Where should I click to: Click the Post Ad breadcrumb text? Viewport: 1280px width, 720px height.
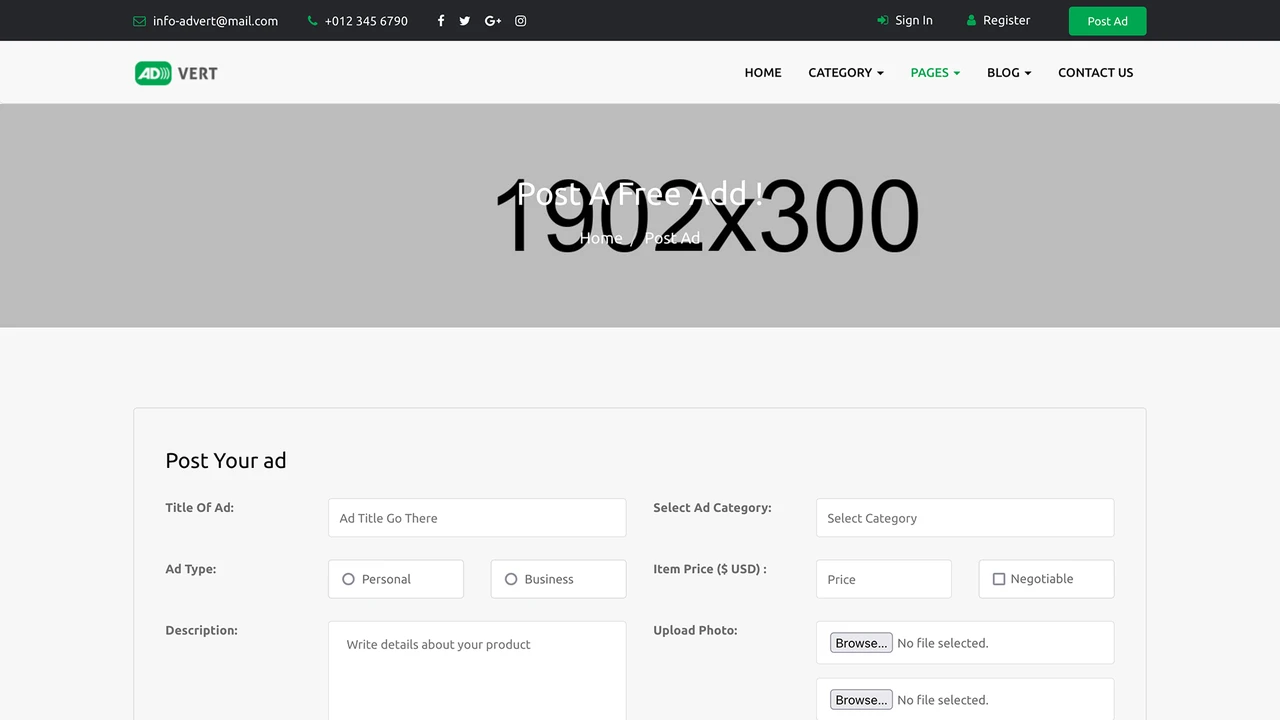click(672, 238)
